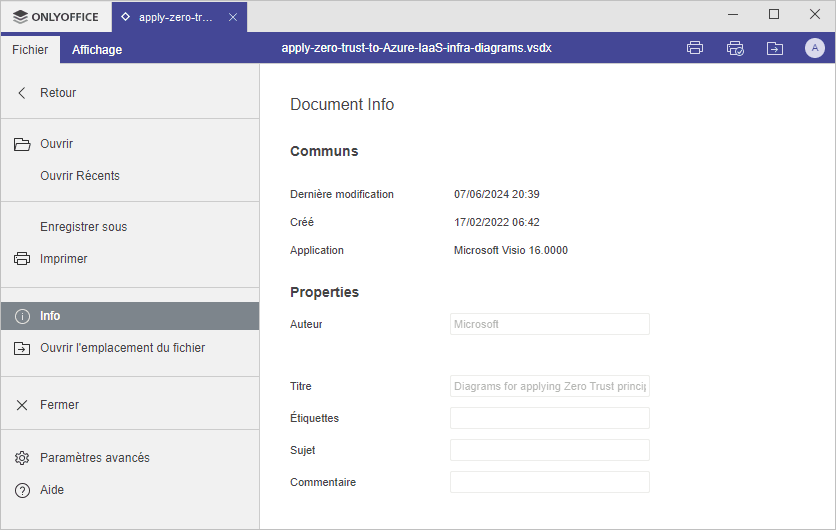Go back via Retour
Viewport: 836px width, 530px height.
130,93
